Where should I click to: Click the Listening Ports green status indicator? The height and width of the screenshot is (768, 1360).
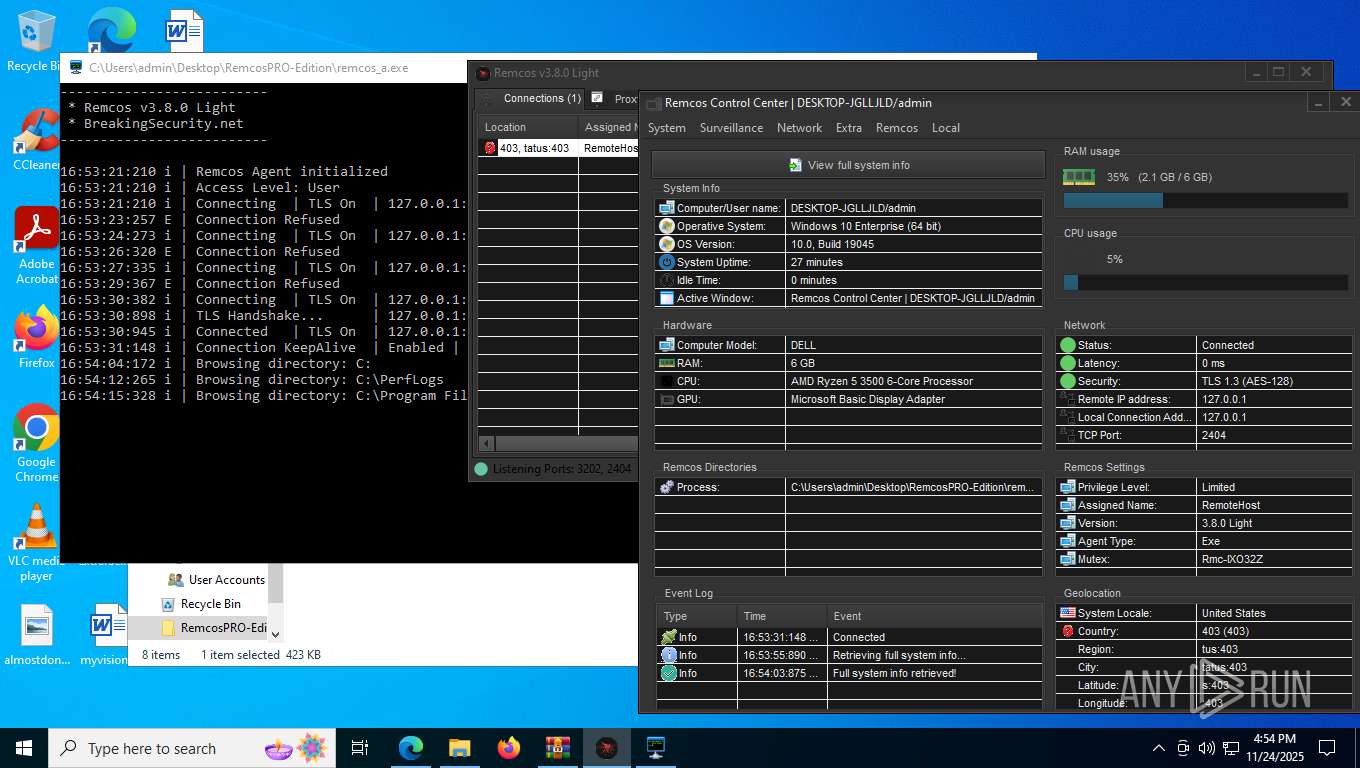[481, 469]
